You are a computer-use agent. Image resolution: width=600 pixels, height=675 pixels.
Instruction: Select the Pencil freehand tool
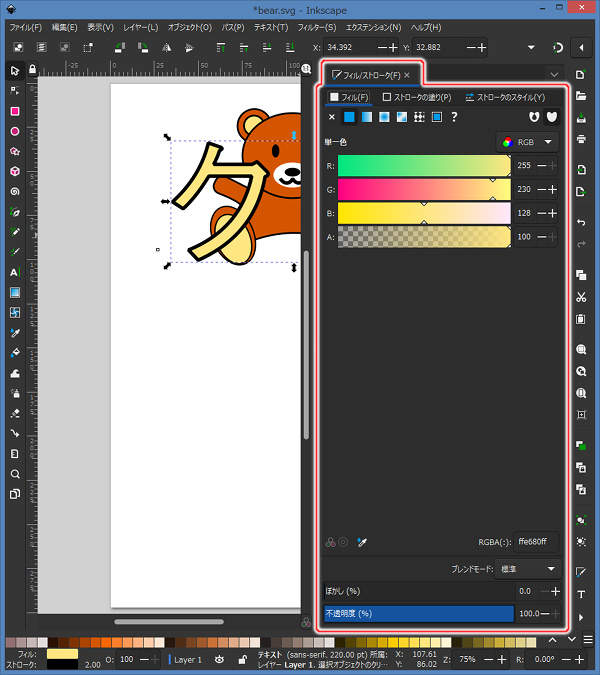[15, 232]
